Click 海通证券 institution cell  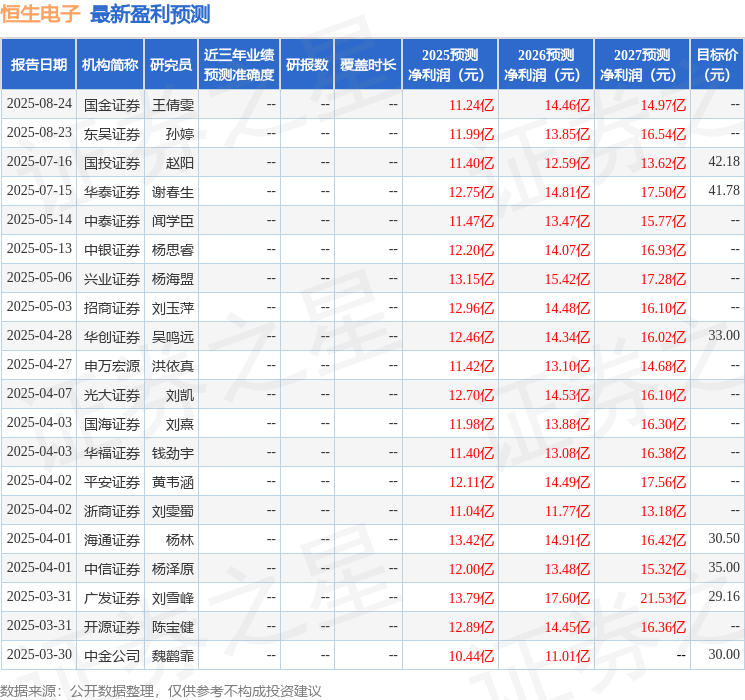112,540
